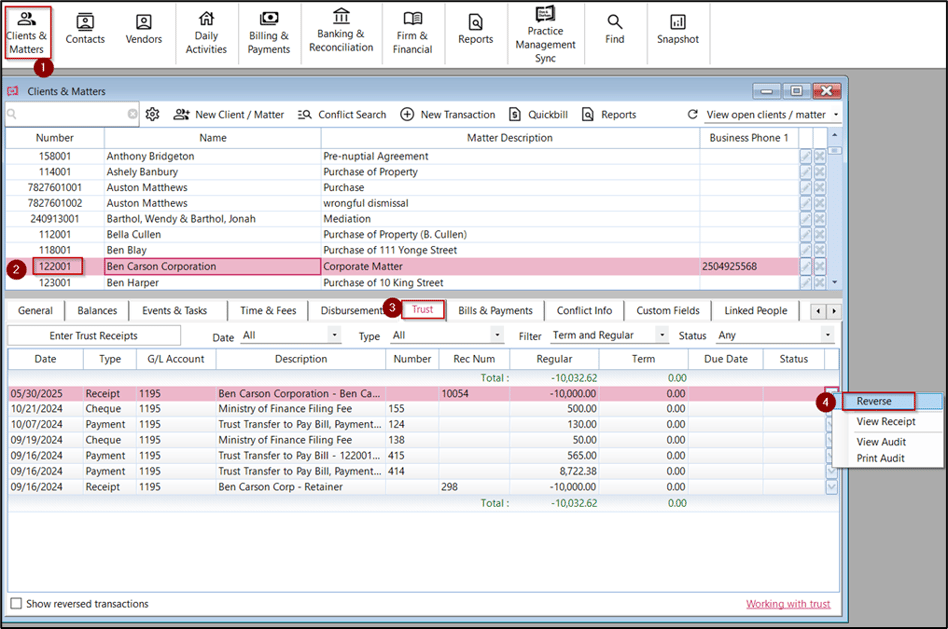Switch to the Bills & Payments tab
The image size is (948, 629).
[x=495, y=310]
